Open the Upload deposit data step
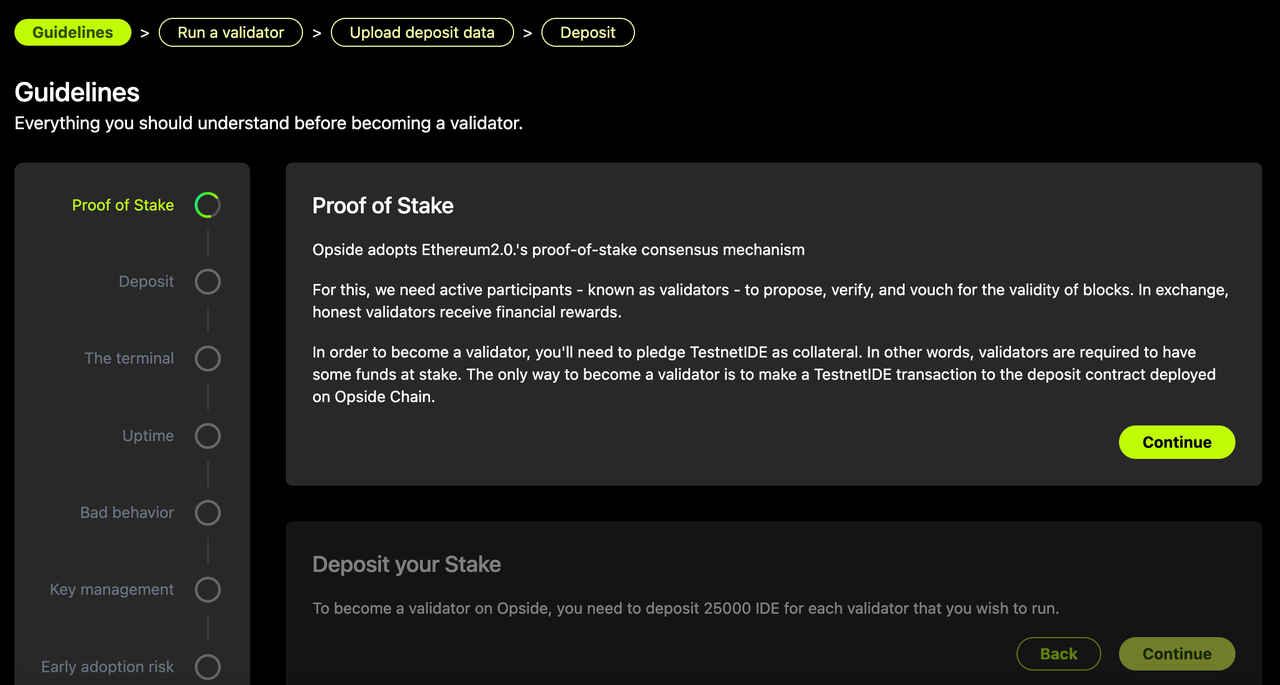 [422, 33]
